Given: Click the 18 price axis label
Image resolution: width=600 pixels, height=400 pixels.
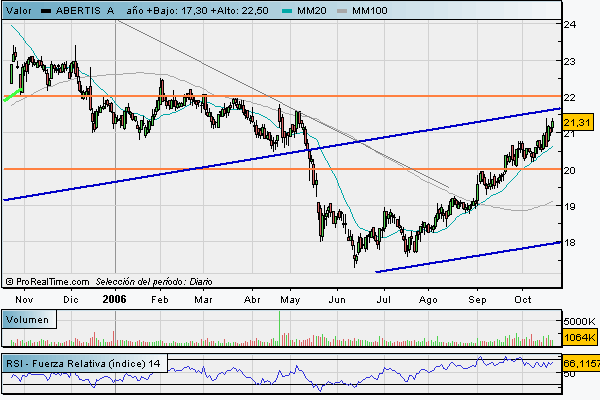Looking at the screenshot, I should [569, 243].
